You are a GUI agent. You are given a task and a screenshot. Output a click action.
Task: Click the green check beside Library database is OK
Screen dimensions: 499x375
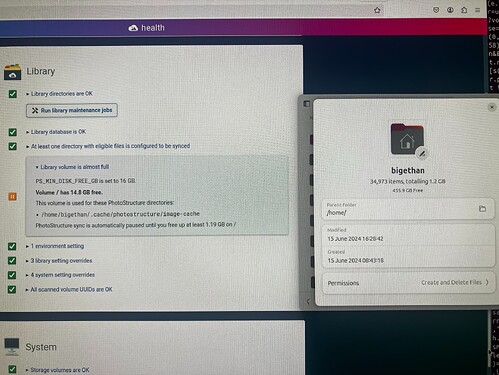(x=13, y=132)
